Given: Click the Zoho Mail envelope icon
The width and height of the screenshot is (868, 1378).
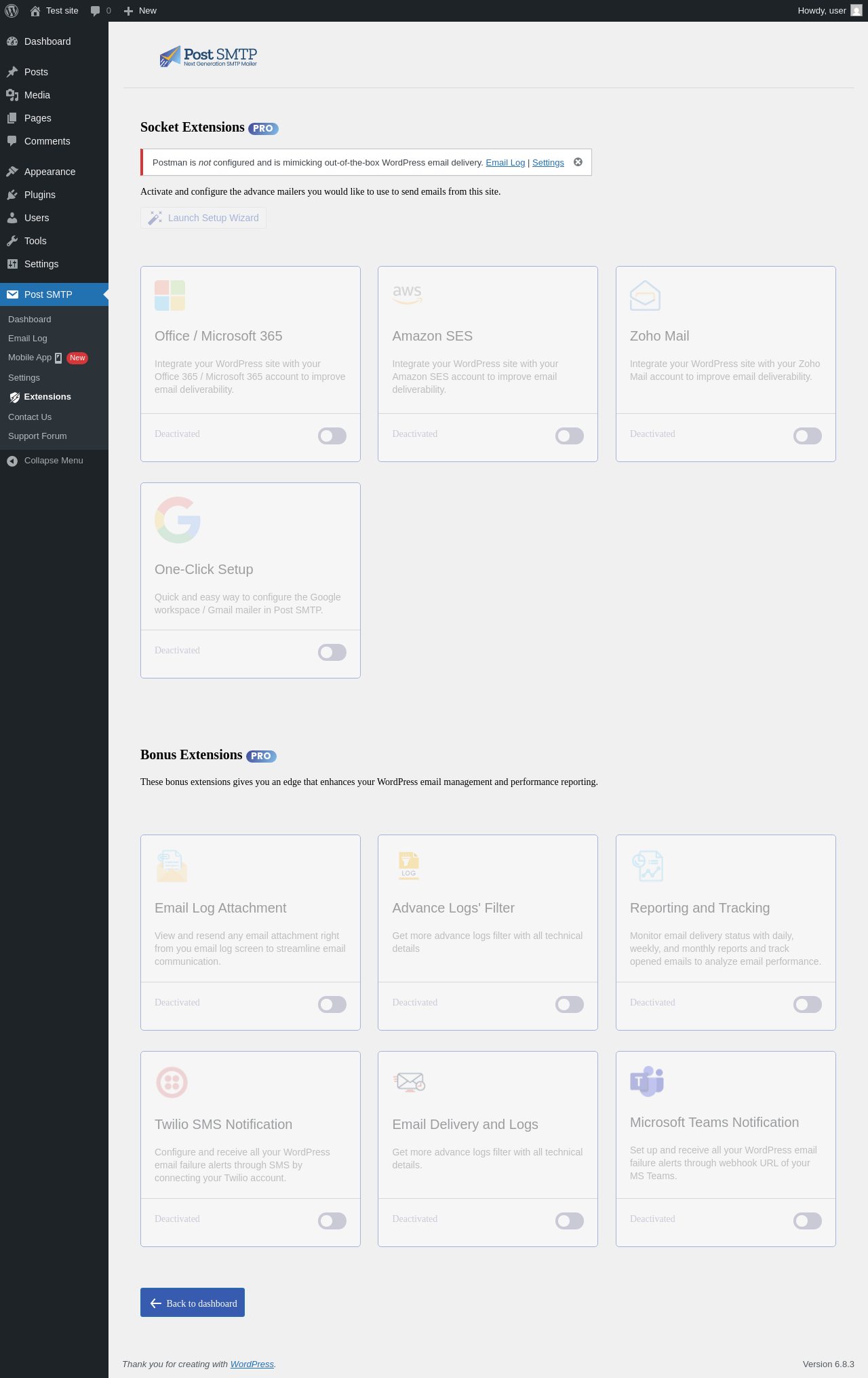Looking at the screenshot, I should pos(645,296).
